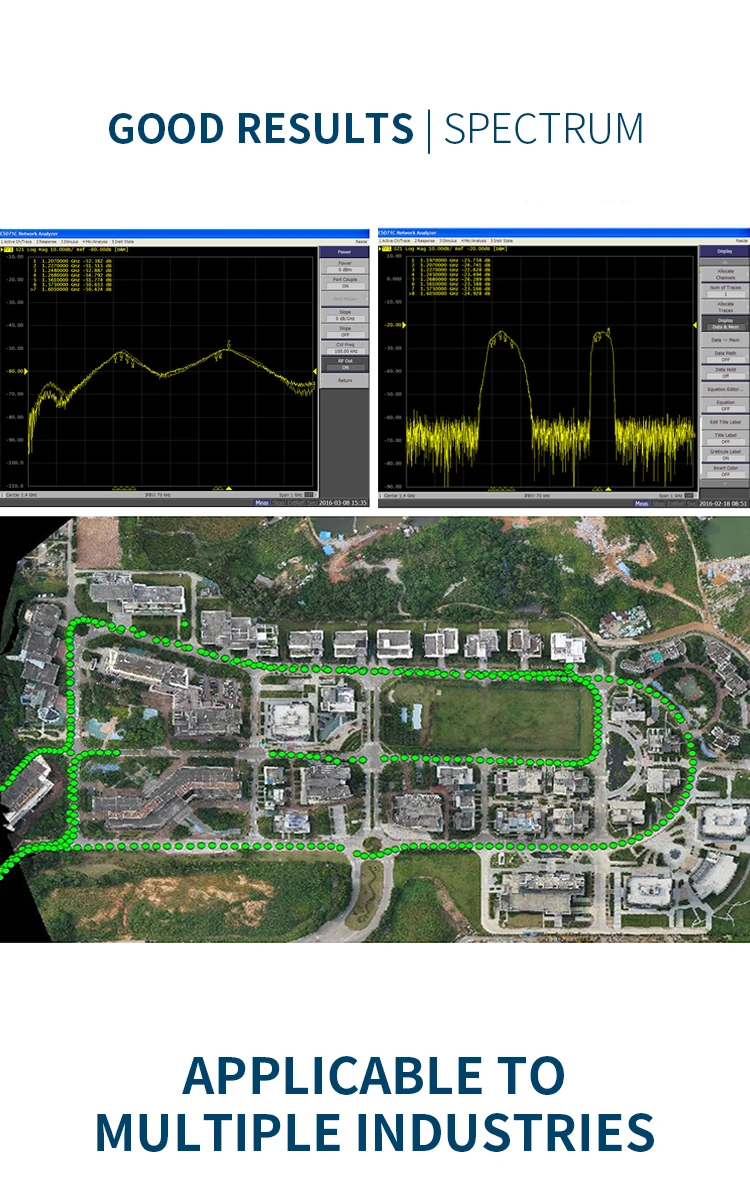This screenshot has height=1192, width=750.
Task: Click timestamp 2016-02-18 08:51
Action: tap(723, 503)
